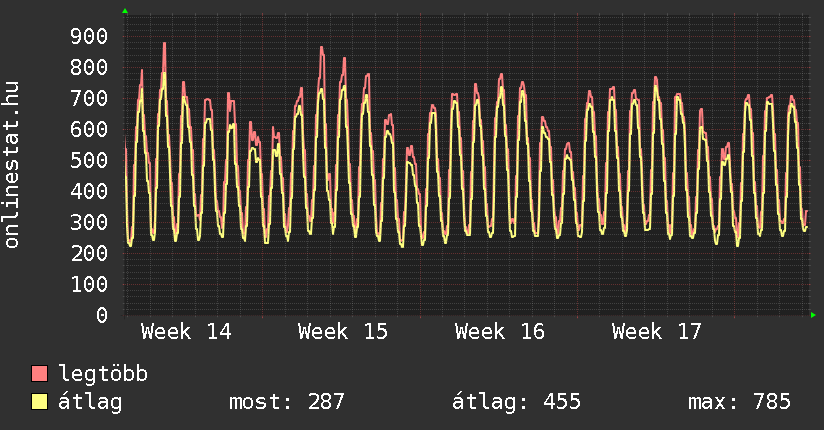Screen dimensions: 824x430
Task: Click the átlag legend text label
Action: 91,402
